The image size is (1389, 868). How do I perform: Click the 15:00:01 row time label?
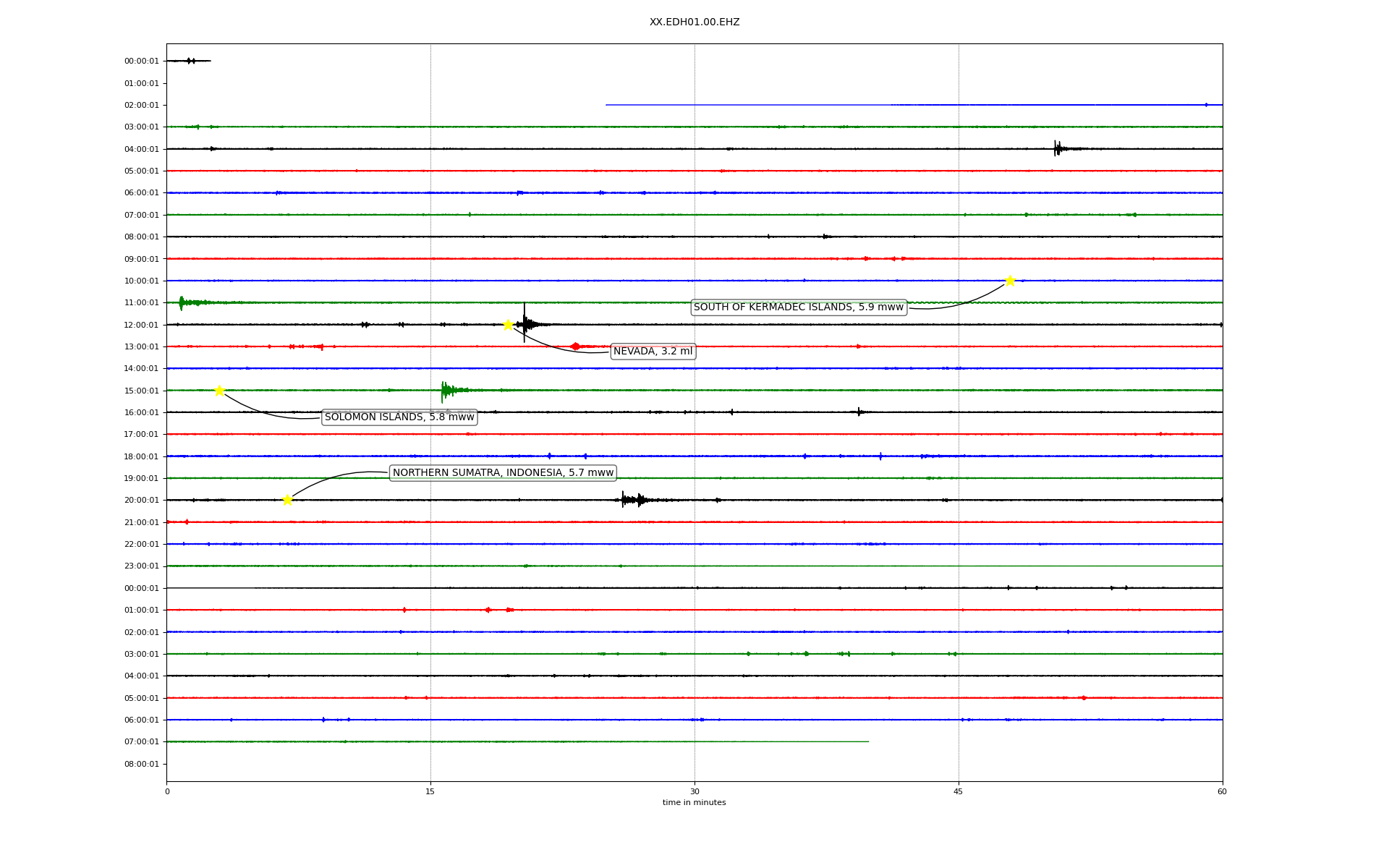pos(141,391)
